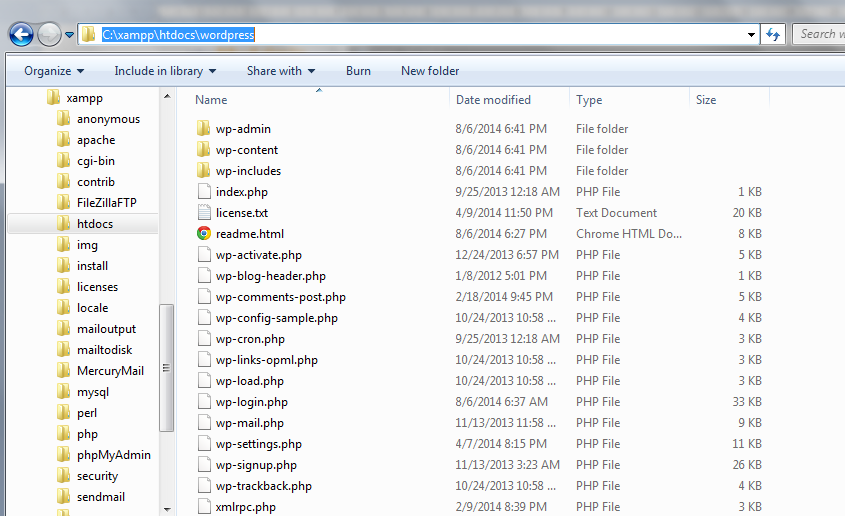The height and width of the screenshot is (516, 845).
Task: Select the contrib folder in tree
Action: click(96, 182)
